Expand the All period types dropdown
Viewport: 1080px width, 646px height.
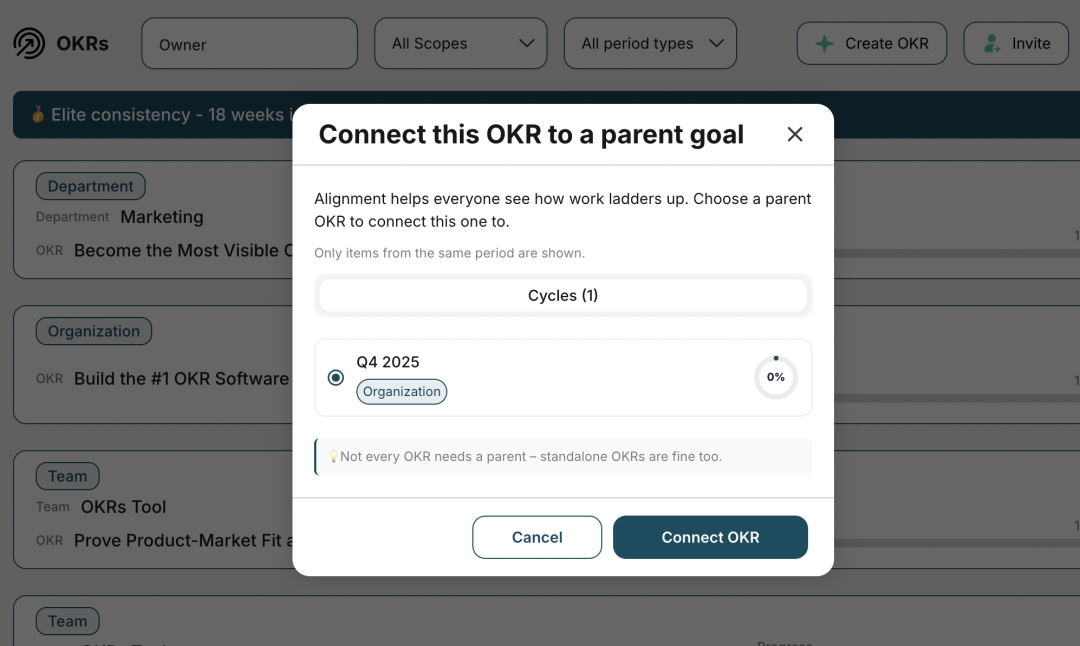tap(650, 43)
